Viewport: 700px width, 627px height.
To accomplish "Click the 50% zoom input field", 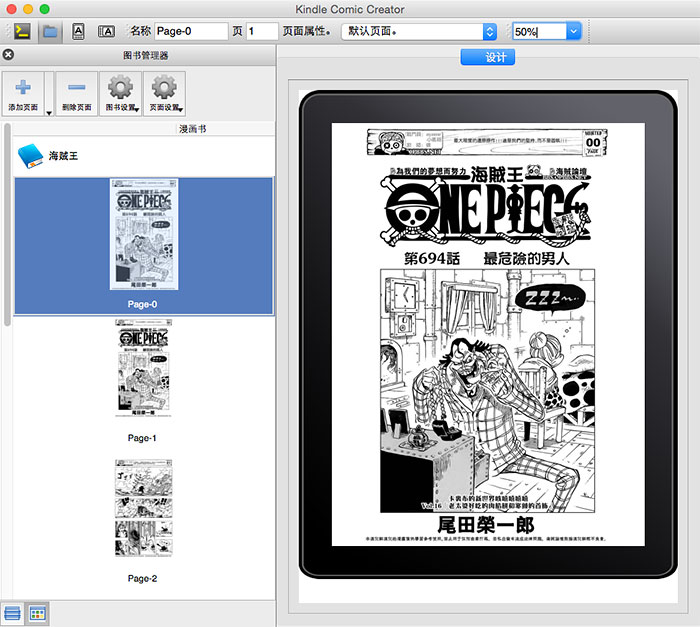I will pyautogui.click(x=539, y=31).
